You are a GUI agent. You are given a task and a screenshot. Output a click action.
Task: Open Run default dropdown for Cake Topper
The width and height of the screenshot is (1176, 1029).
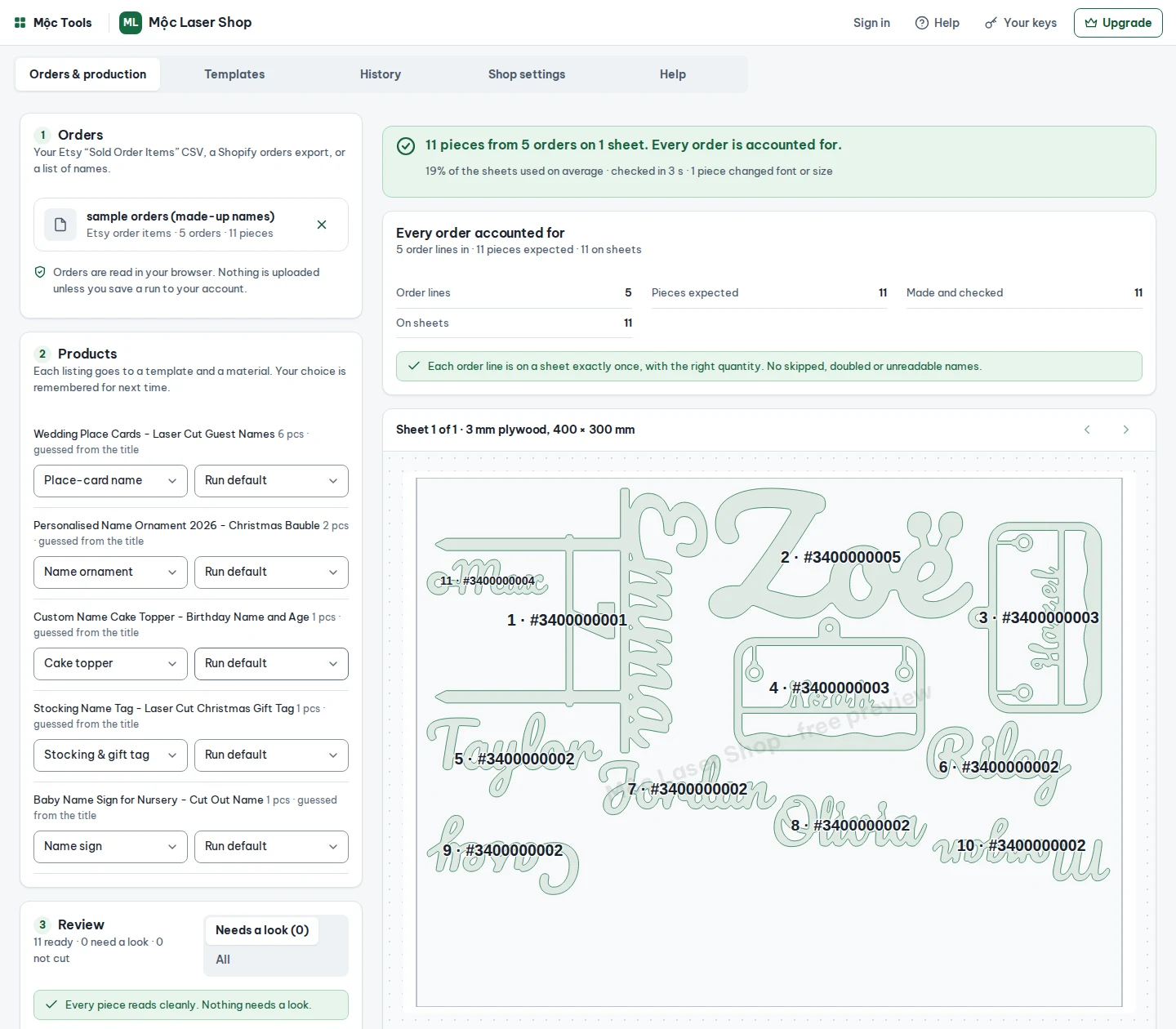(x=271, y=664)
